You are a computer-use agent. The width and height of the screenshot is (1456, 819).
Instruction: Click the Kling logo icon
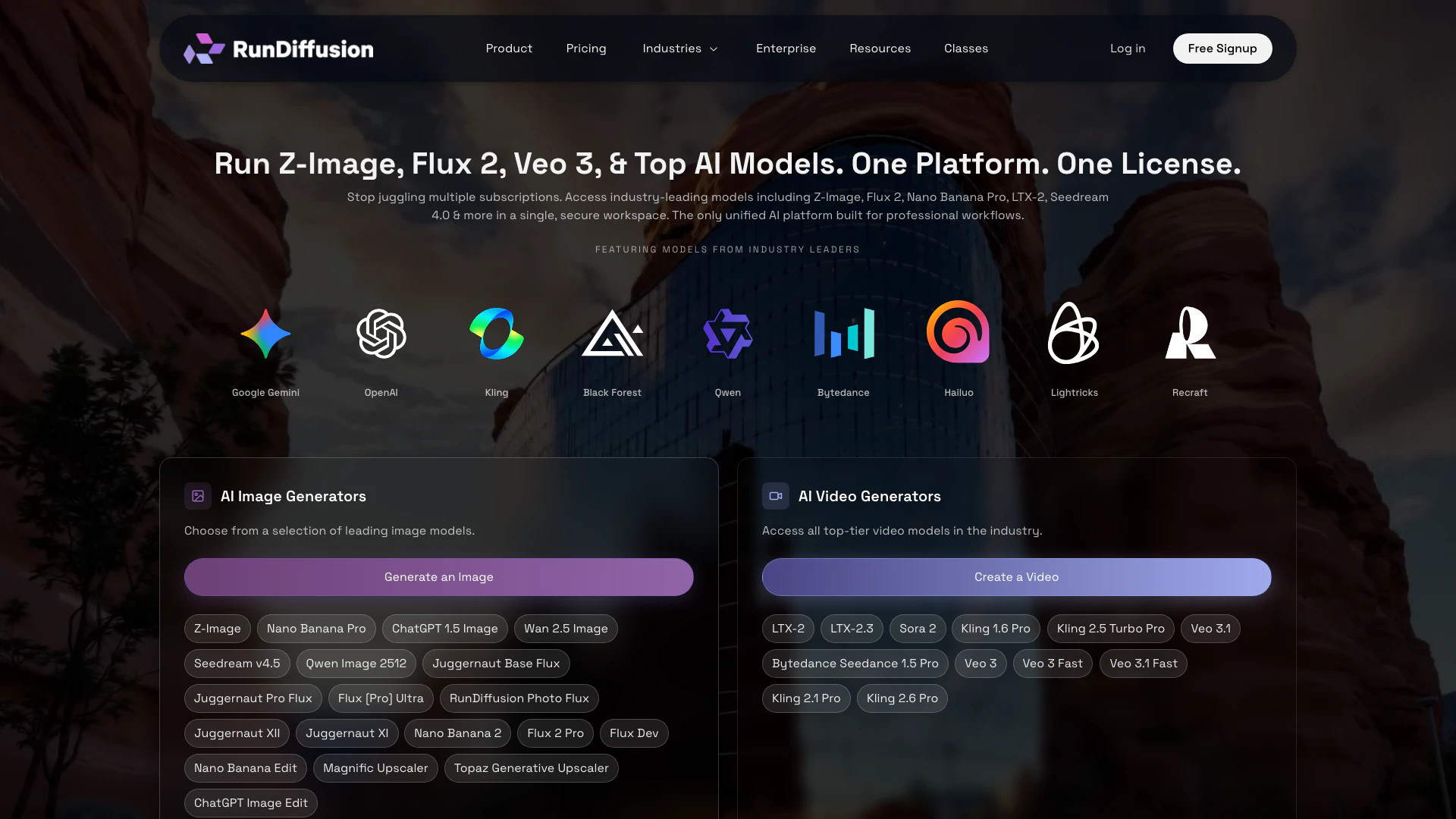click(497, 334)
